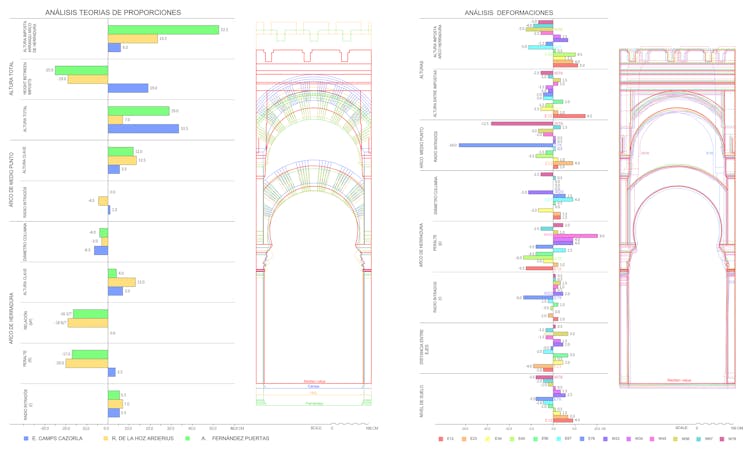Click the arch deformation drawing on the far right
This screenshot has width=754, height=449.
[x=678, y=220]
